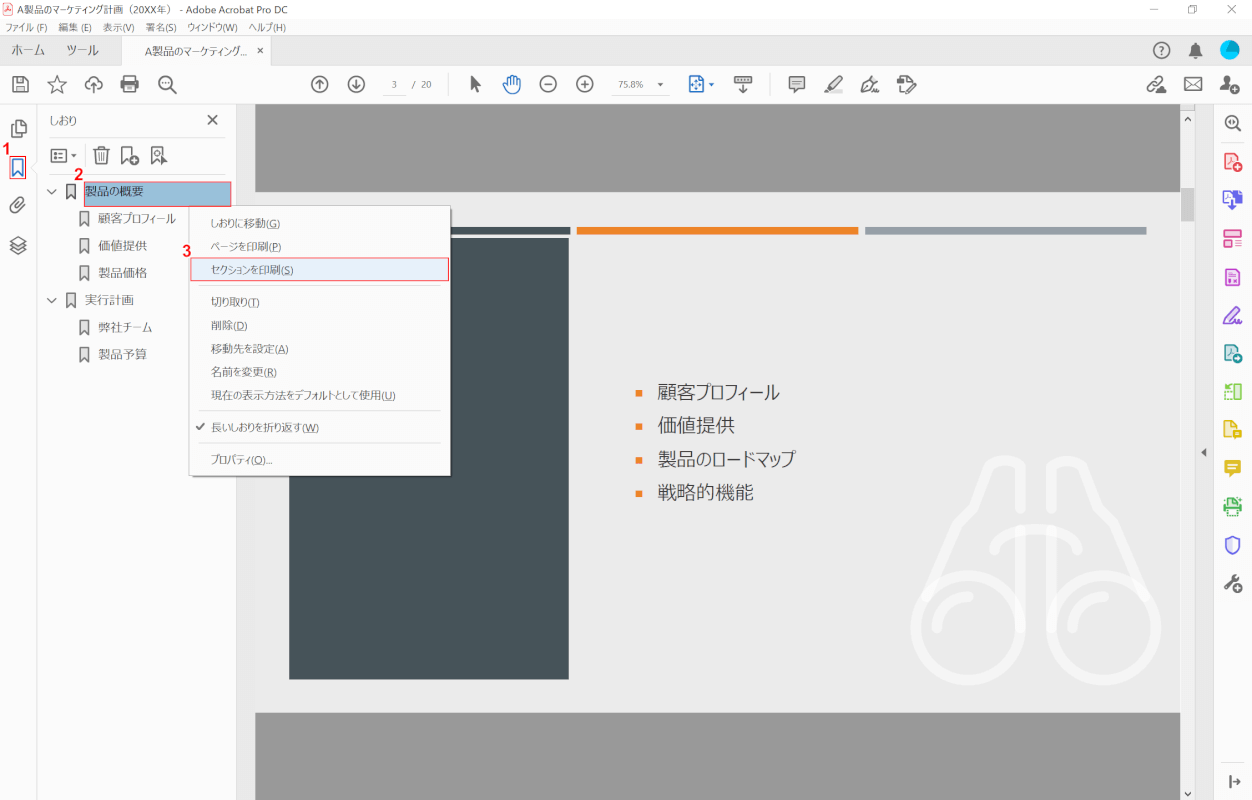Open the Layers panel icon
The image size is (1252, 800).
(18, 245)
